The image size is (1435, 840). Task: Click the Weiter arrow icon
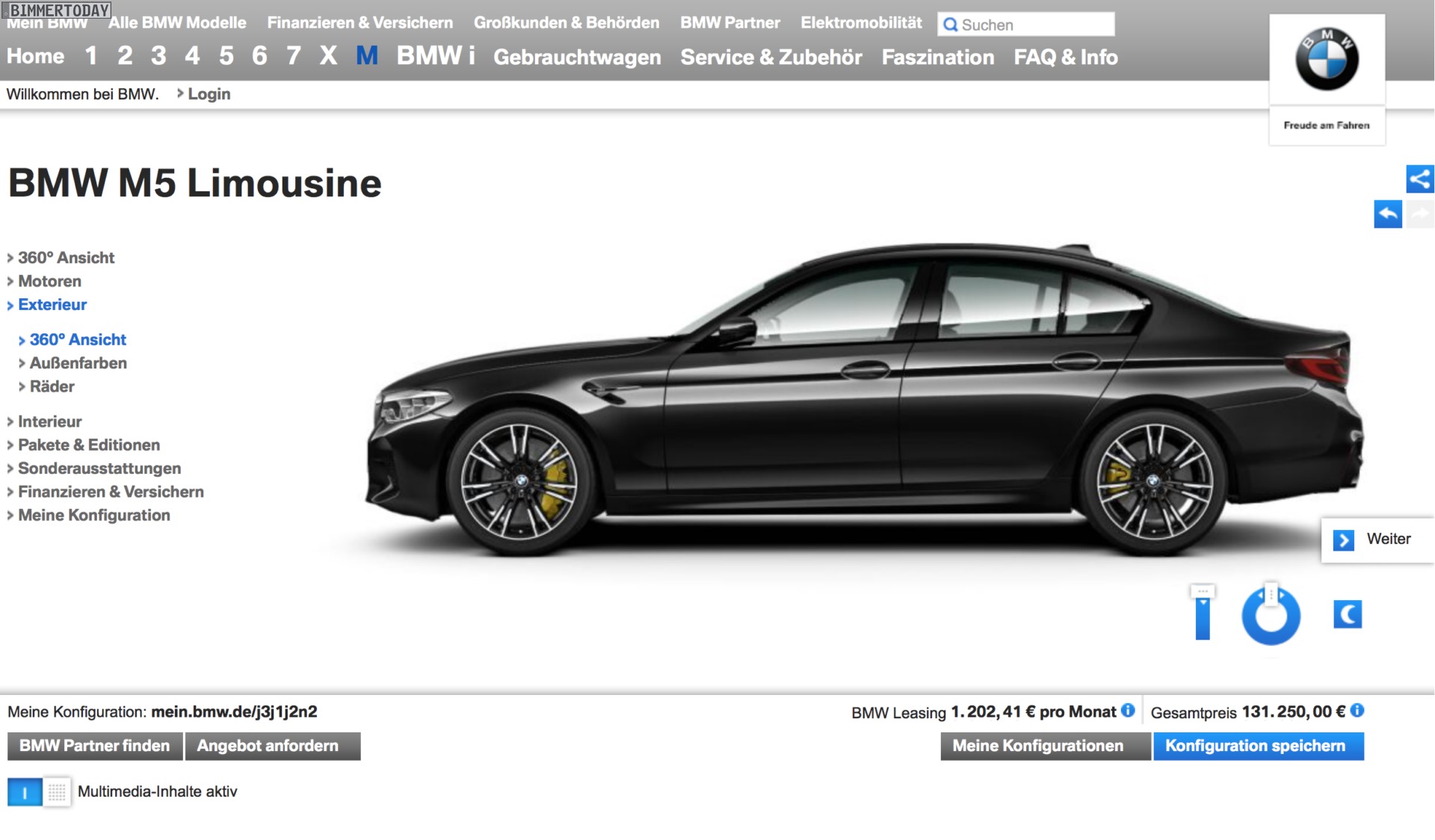pyautogui.click(x=1343, y=540)
